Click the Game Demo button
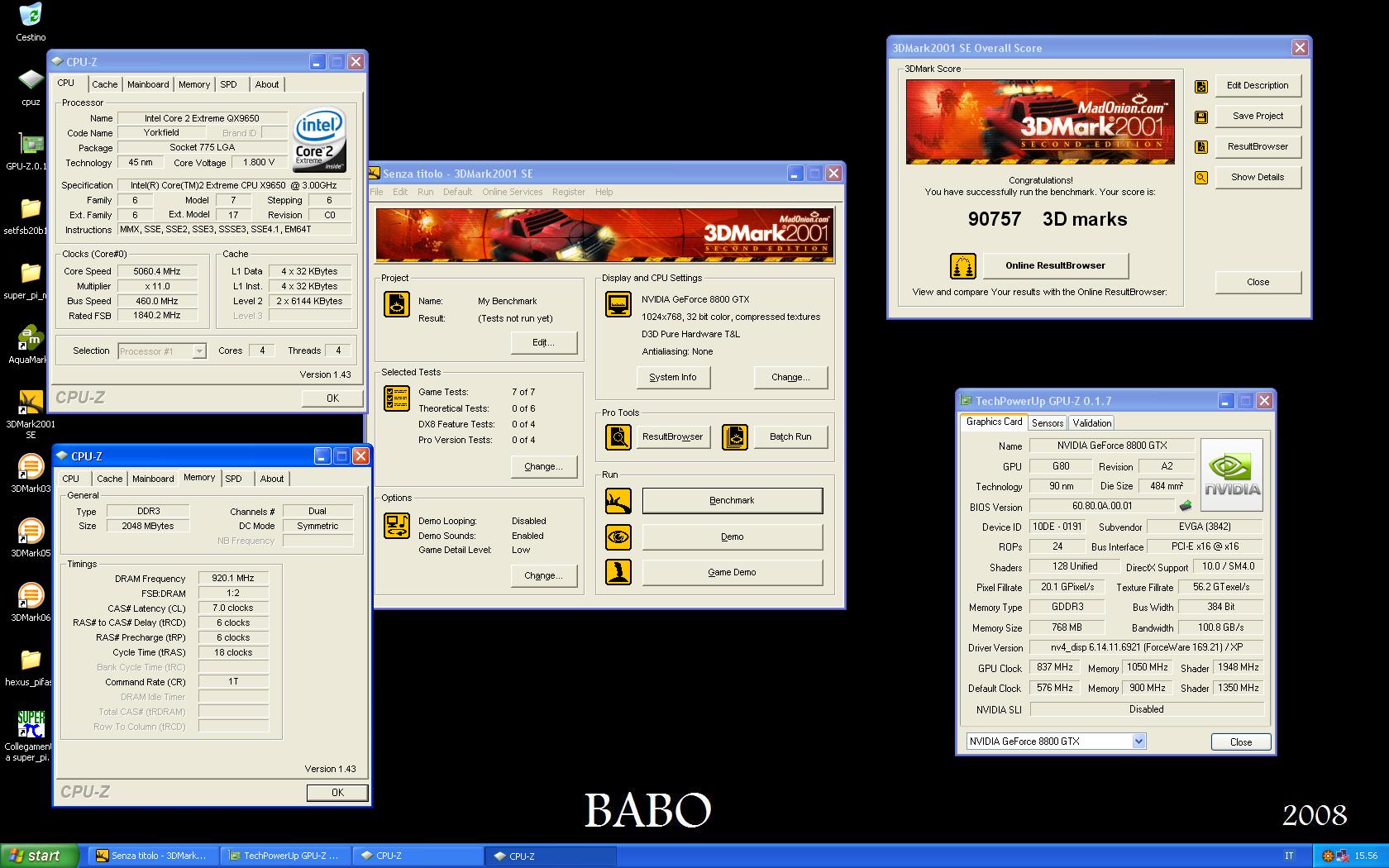This screenshot has height=868, width=1389. pyautogui.click(x=733, y=572)
